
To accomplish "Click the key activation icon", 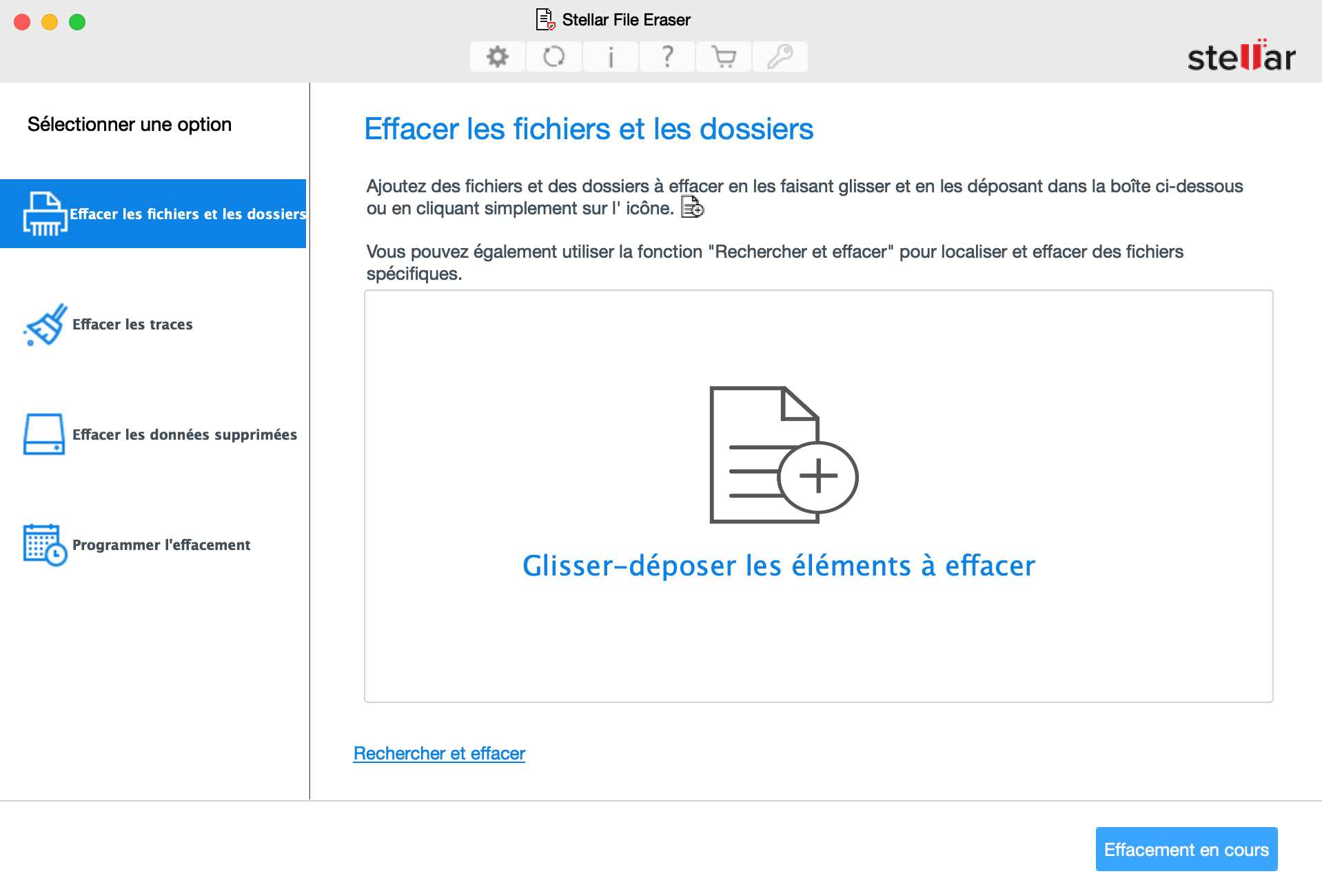I will tap(780, 57).
